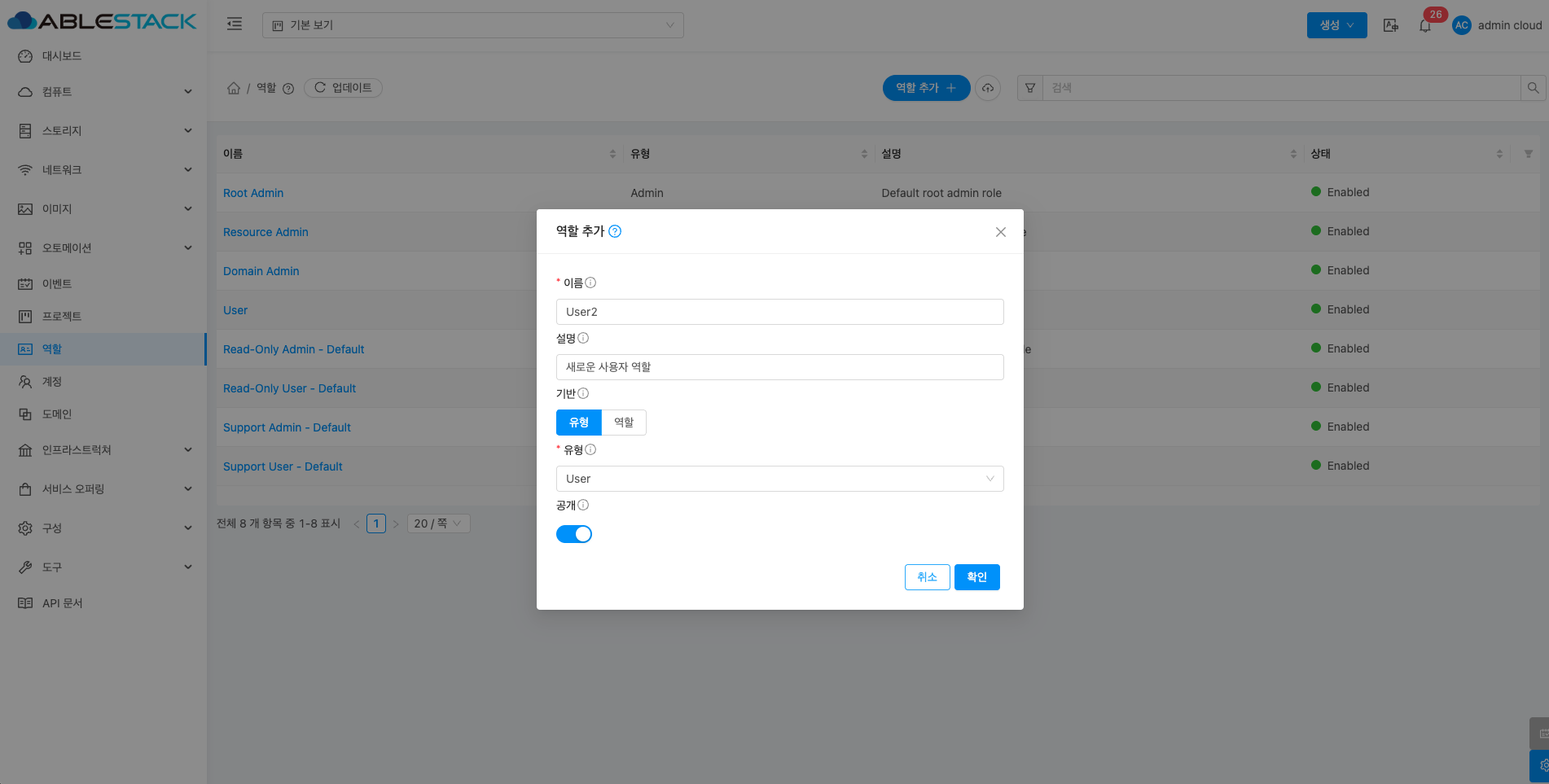Open the Read-Only Admin - Default link
The image size is (1549, 784).
click(x=293, y=349)
